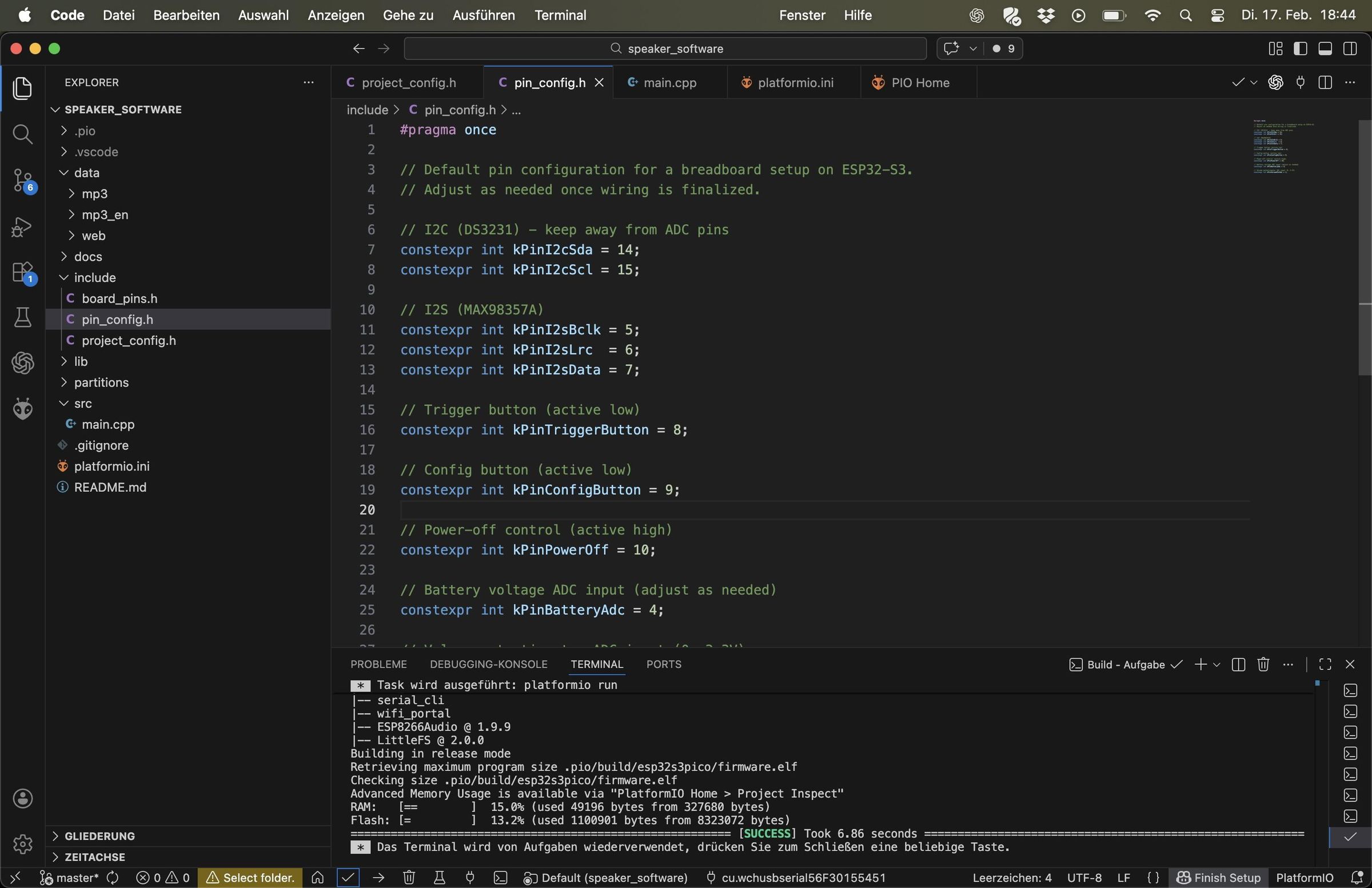Open the Anzeigen menu
This screenshot has height=888, width=1372.
point(336,15)
